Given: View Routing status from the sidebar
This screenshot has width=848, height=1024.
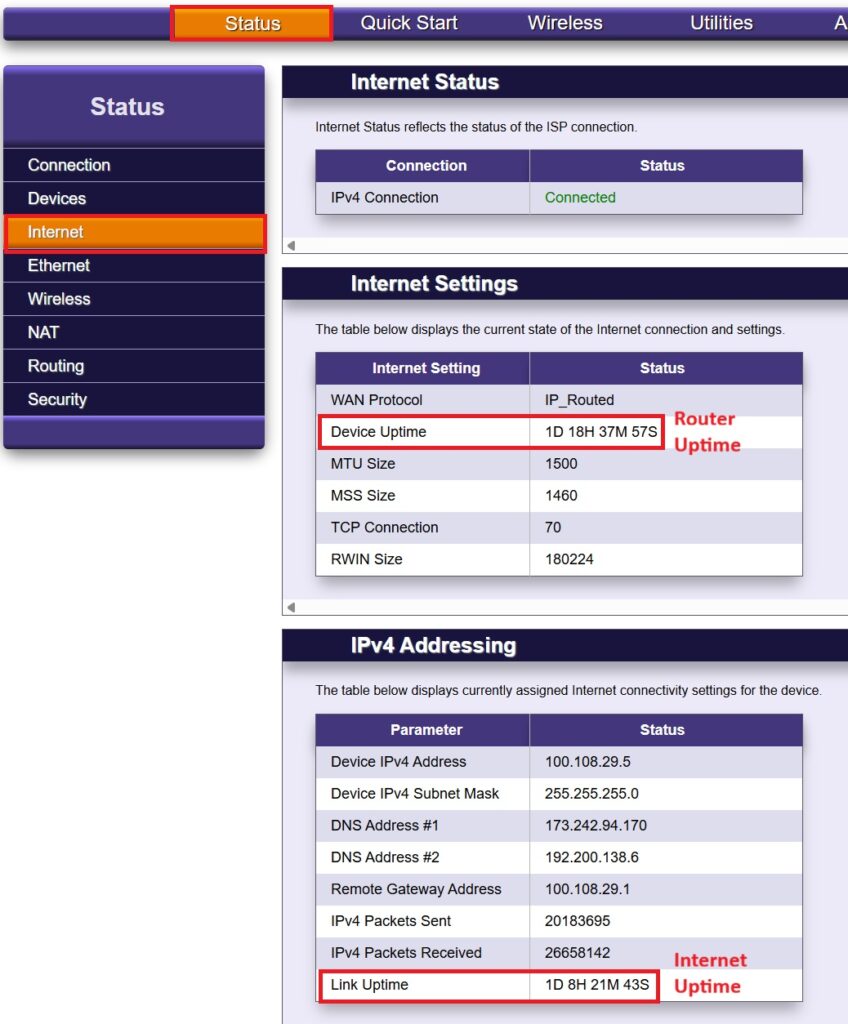Looking at the screenshot, I should tap(56, 366).
